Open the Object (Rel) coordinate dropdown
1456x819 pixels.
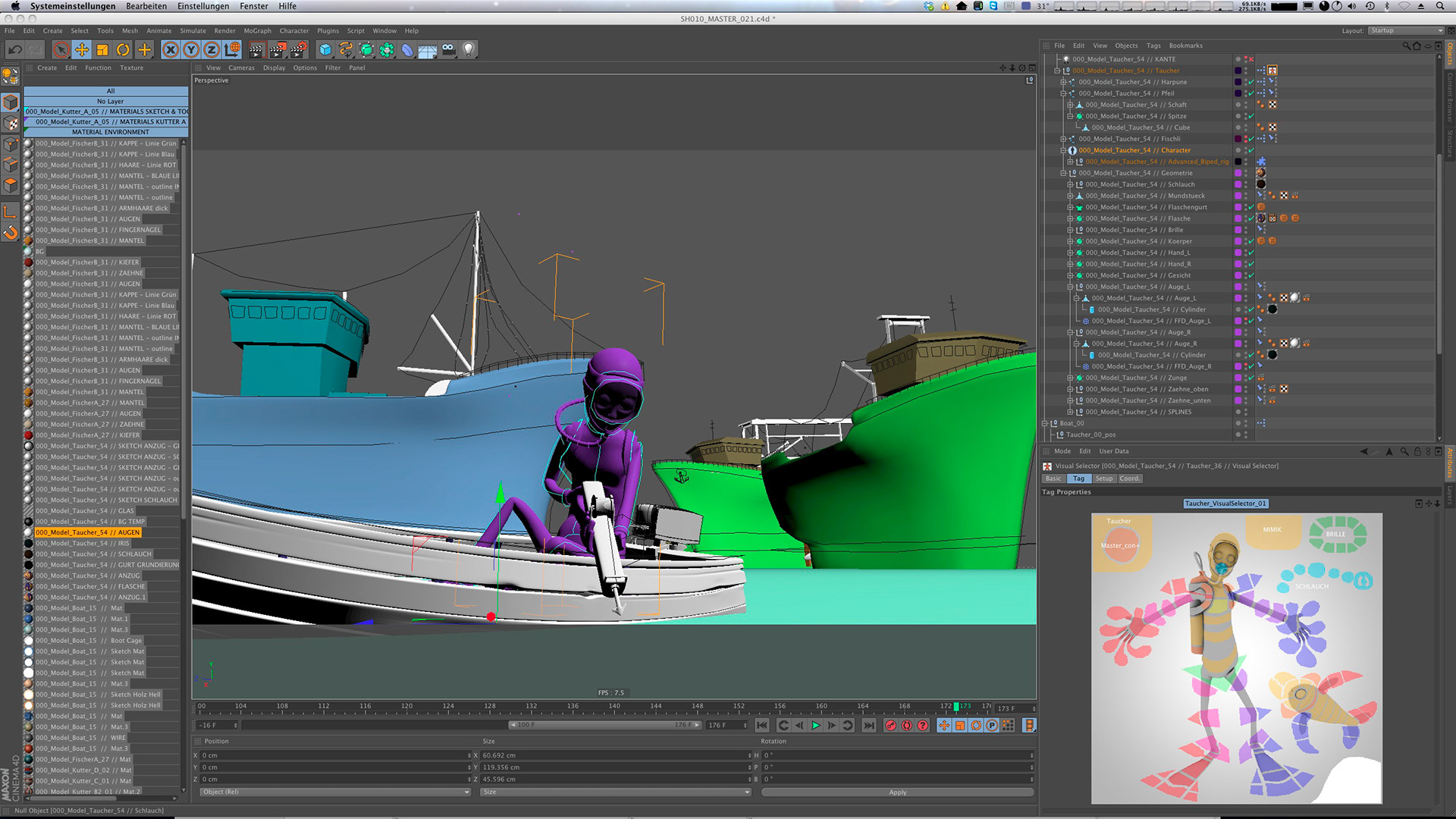pyautogui.click(x=334, y=792)
